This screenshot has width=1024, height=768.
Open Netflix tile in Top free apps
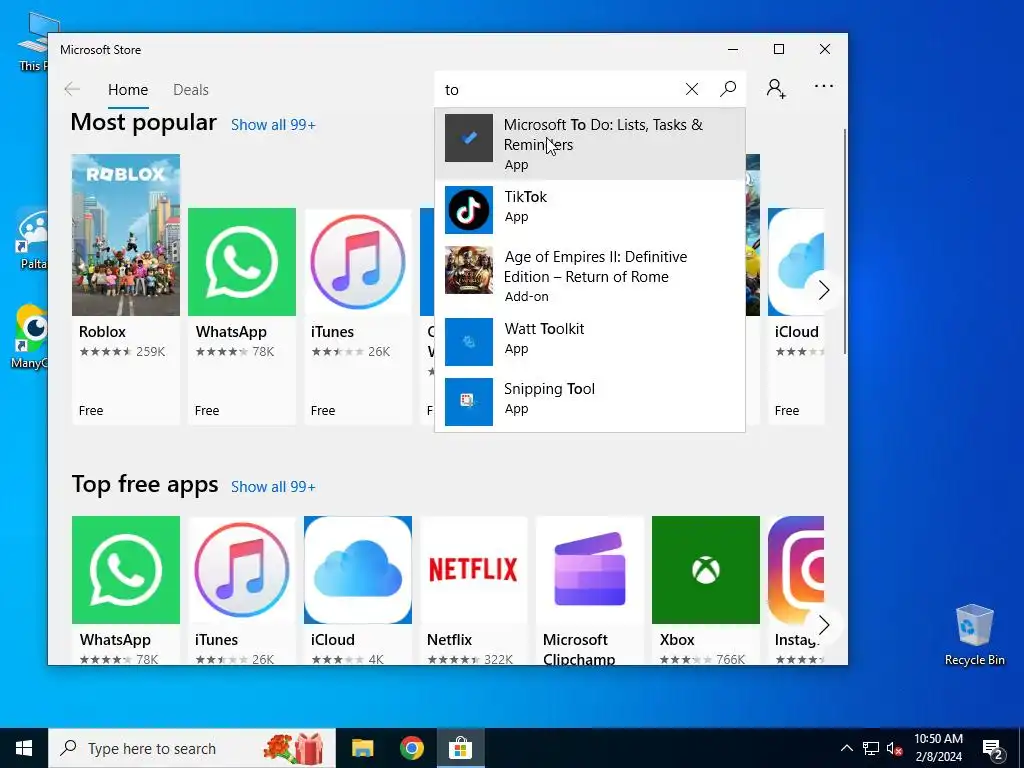pyautogui.click(x=473, y=590)
